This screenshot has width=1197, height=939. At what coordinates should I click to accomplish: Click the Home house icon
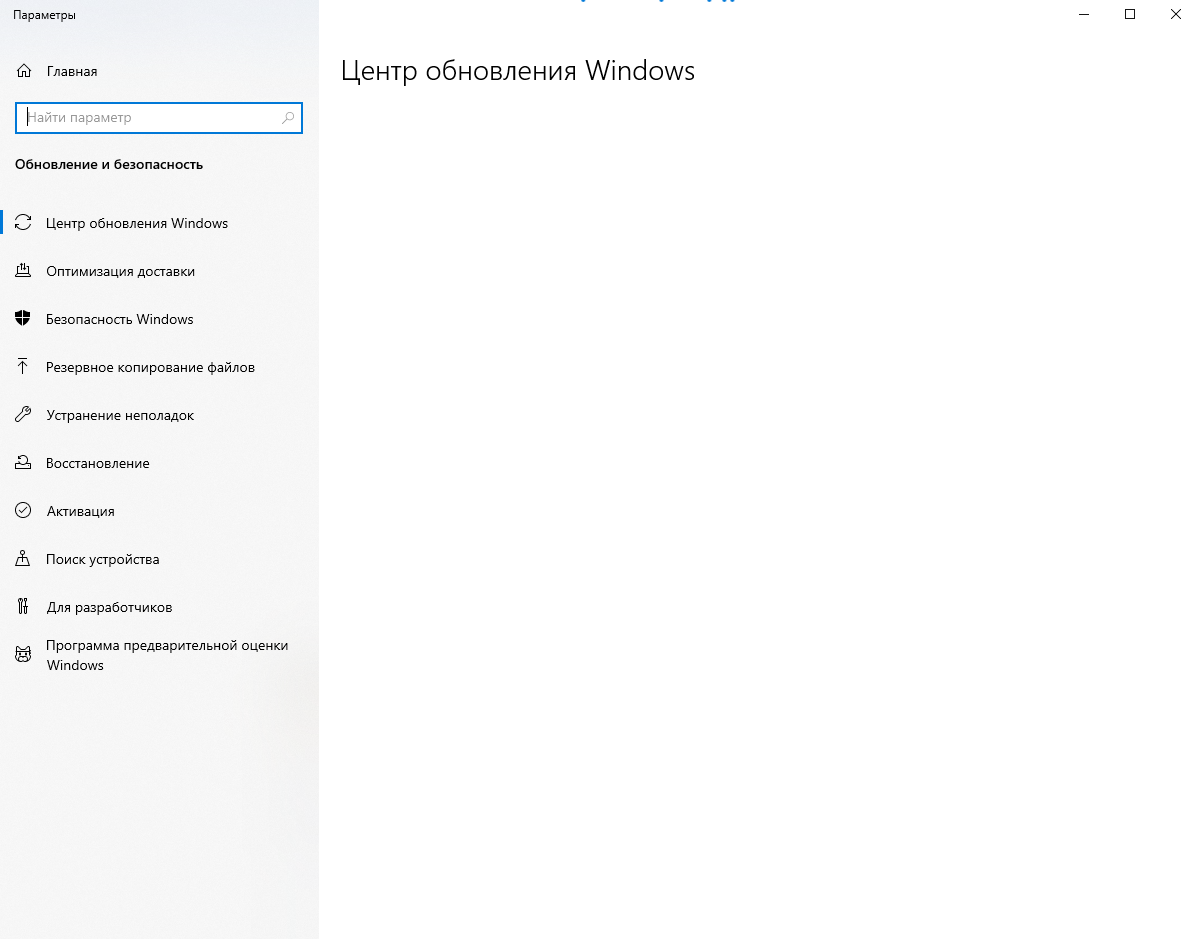(24, 71)
